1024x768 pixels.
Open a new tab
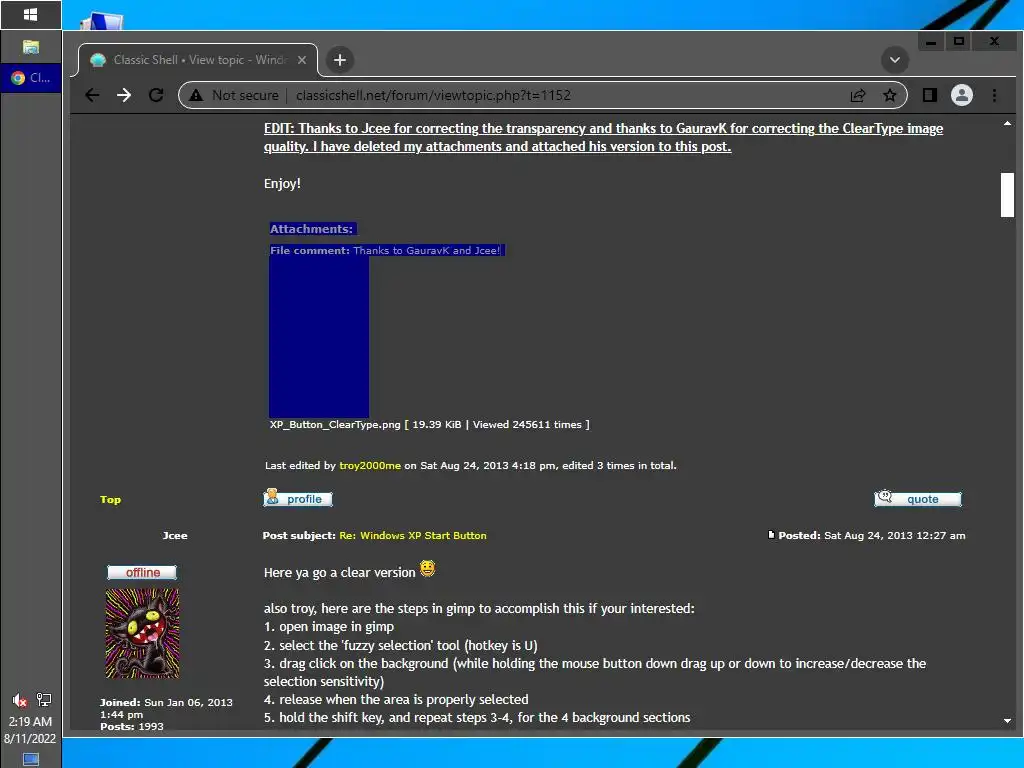pyautogui.click(x=340, y=60)
